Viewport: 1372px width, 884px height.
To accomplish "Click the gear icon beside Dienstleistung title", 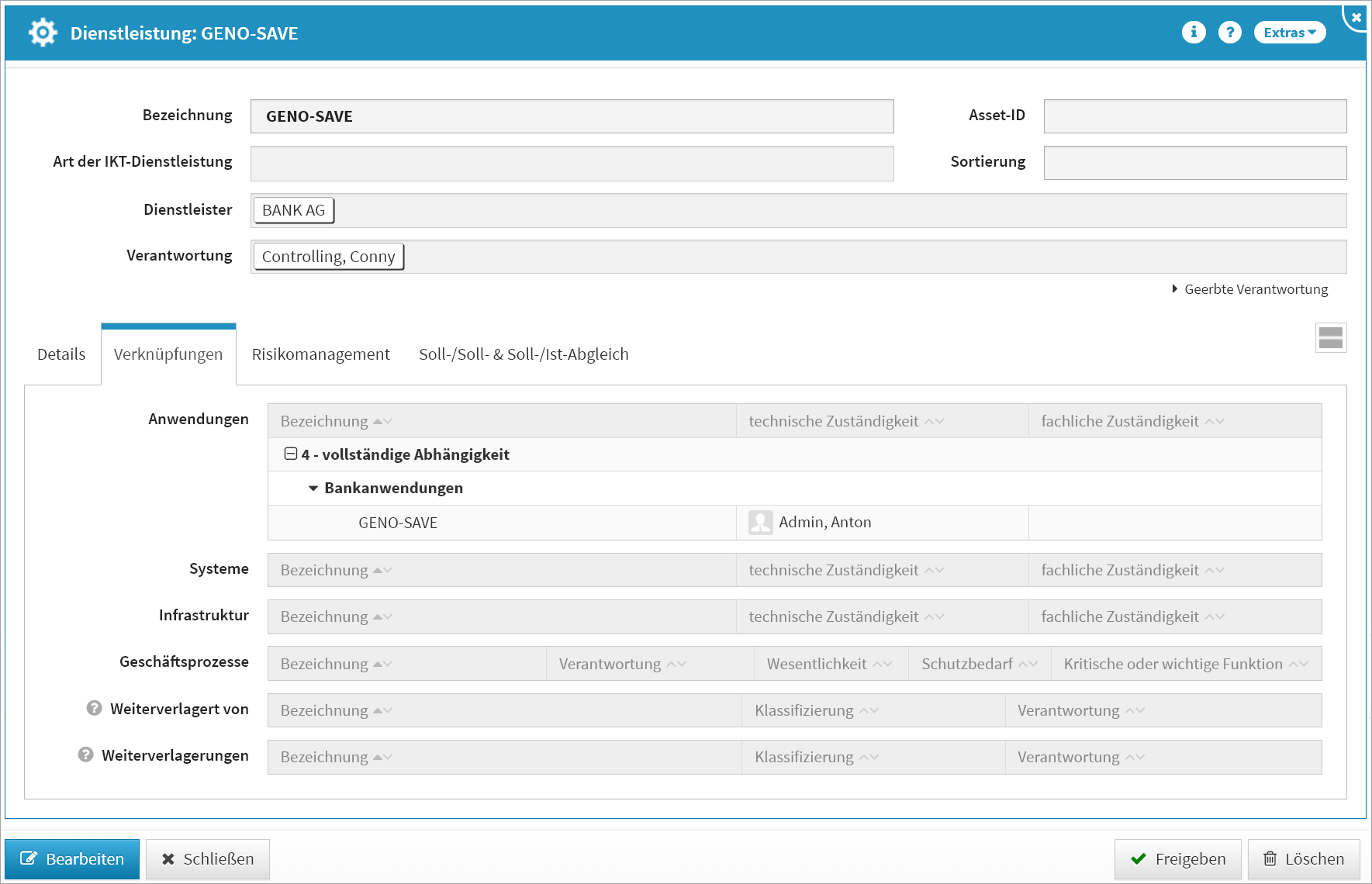I will pyautogui.click(x=43, y=33).
